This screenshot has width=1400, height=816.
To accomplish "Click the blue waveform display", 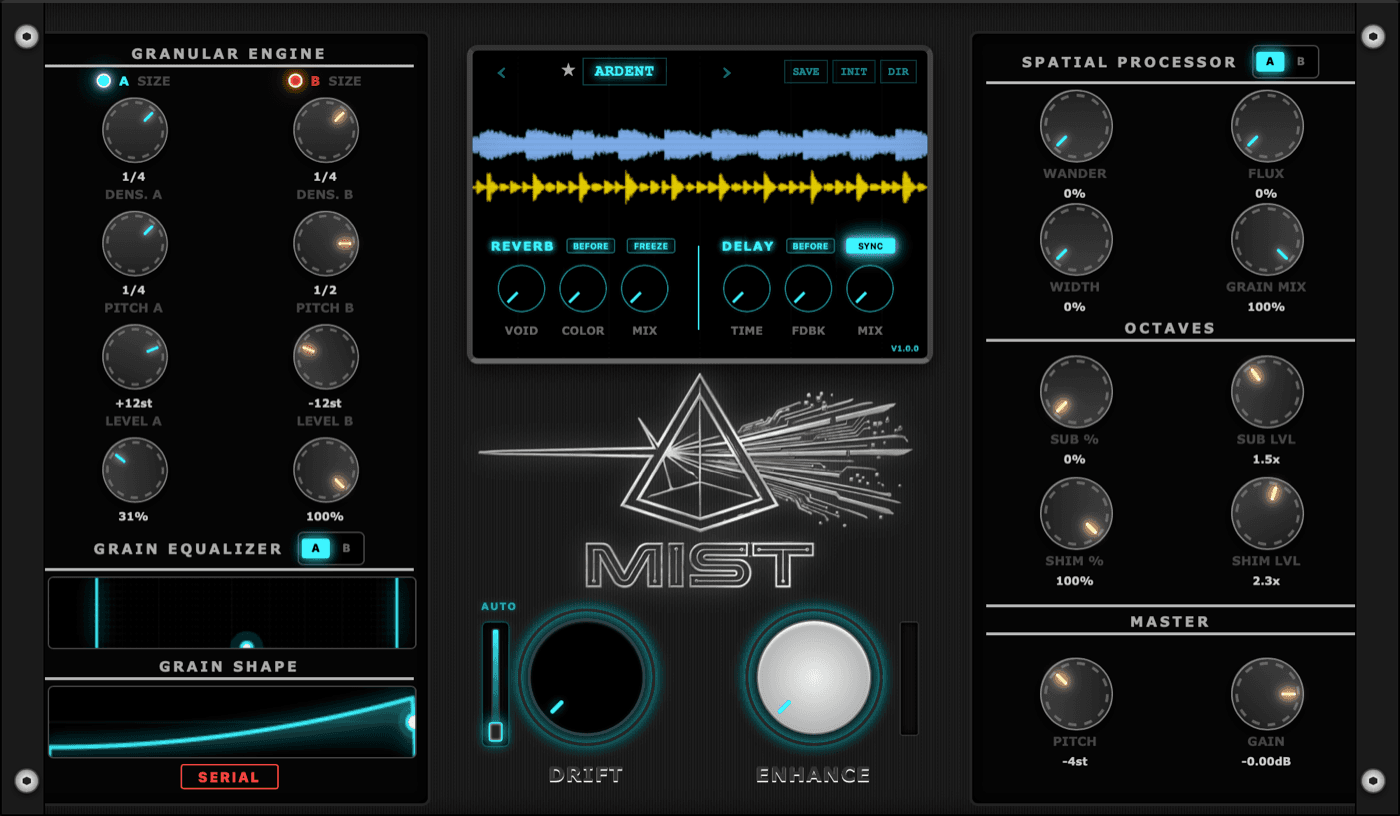I will [700, 145].
